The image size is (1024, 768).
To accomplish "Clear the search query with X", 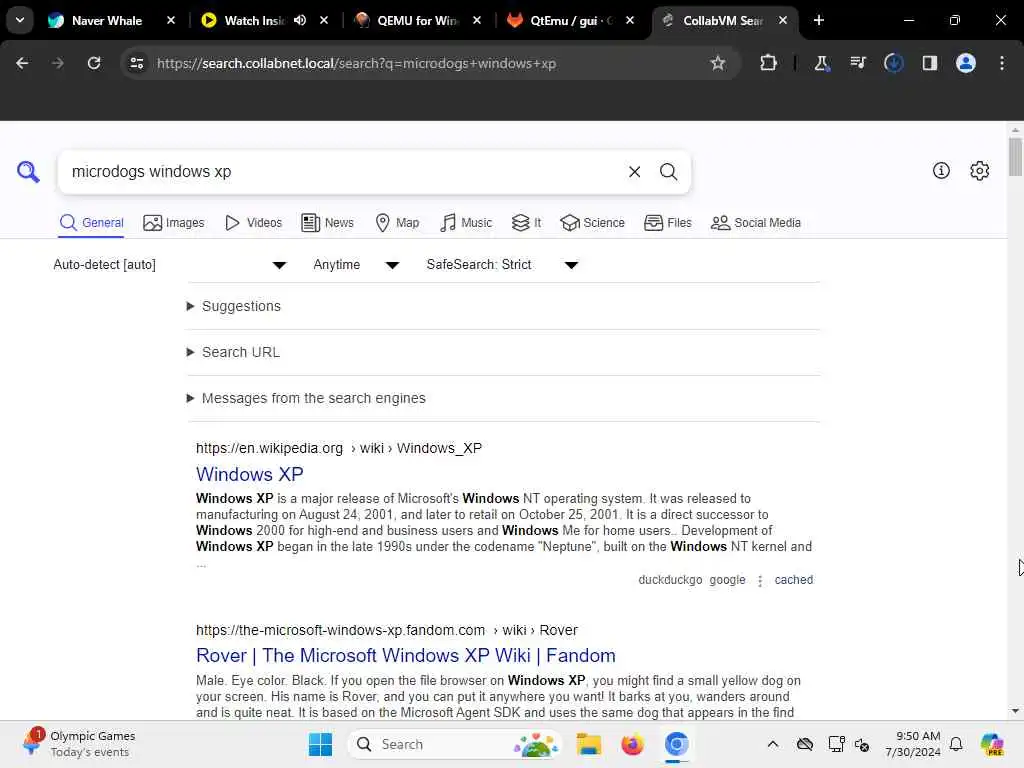I will pos(634,172).
